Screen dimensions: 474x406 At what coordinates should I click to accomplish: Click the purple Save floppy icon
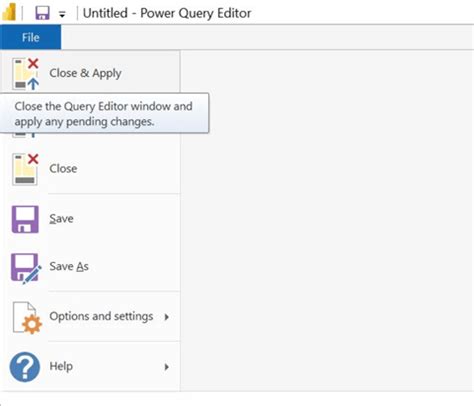click(x=25, y=219)
